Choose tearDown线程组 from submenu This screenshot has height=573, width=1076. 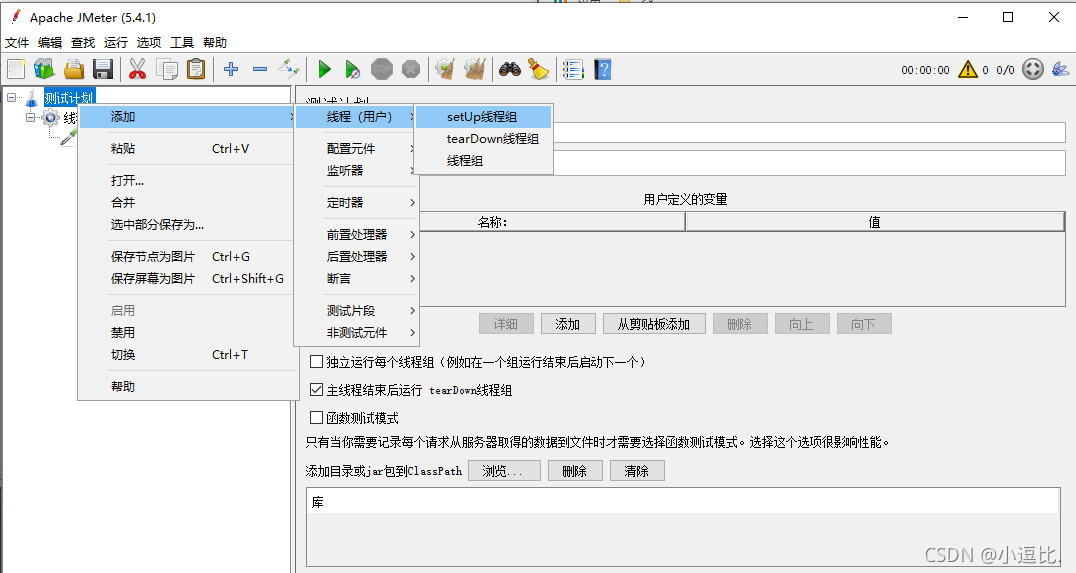tap(484, 139)
